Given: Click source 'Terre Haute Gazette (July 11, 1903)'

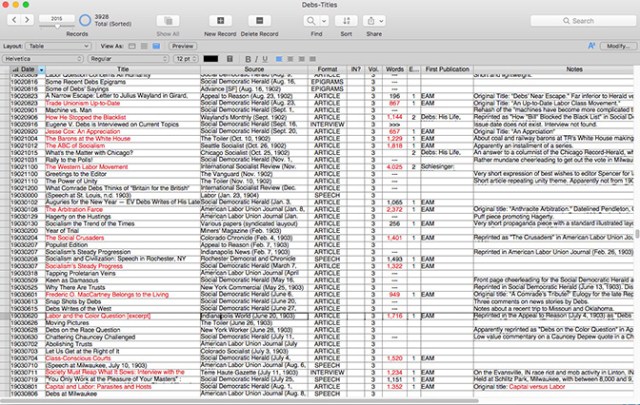Looking at the screenshot, I should pyautogui.click(x=249, y=373).
